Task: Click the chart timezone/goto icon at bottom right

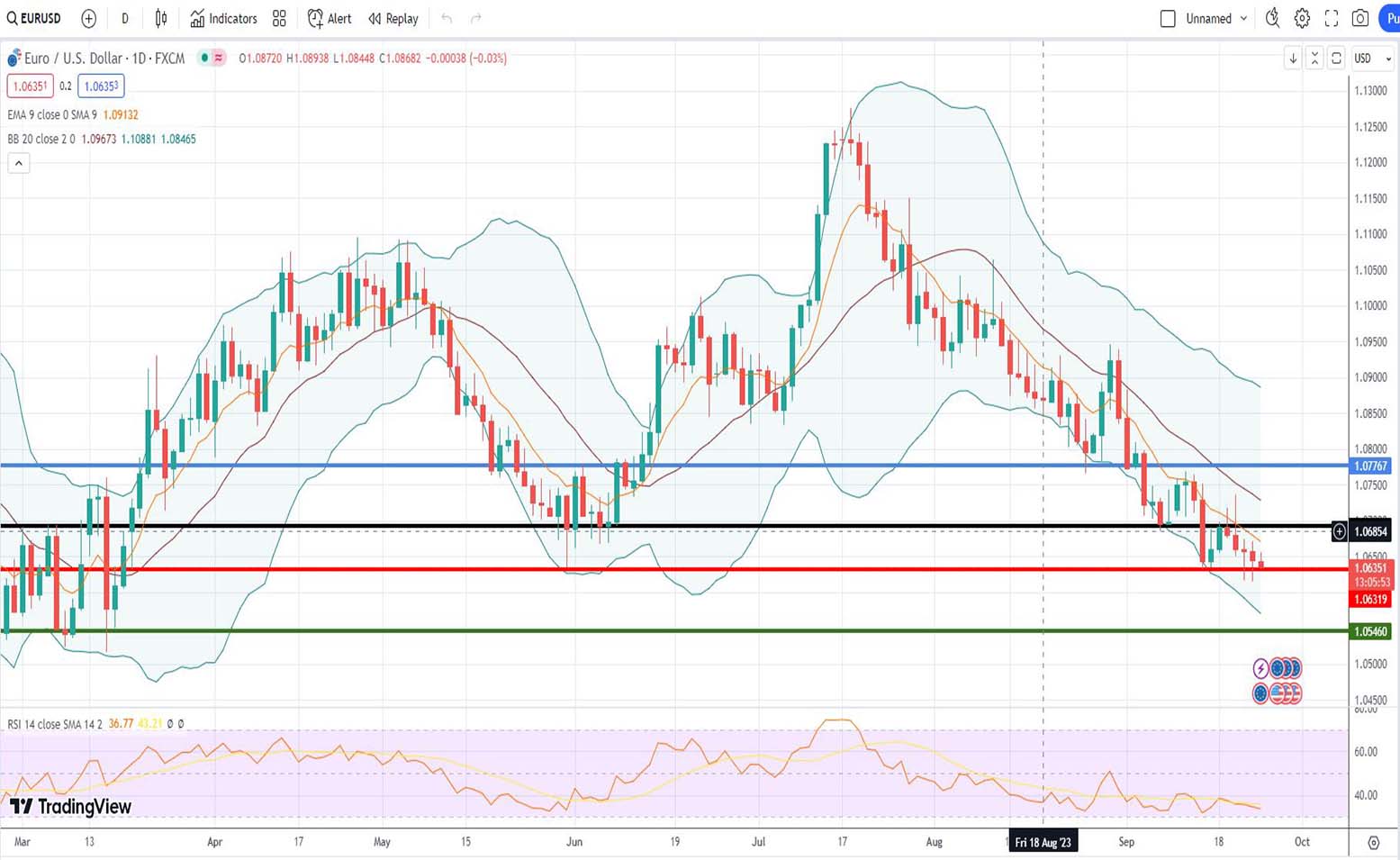Action: click(x=1373, y=843)
